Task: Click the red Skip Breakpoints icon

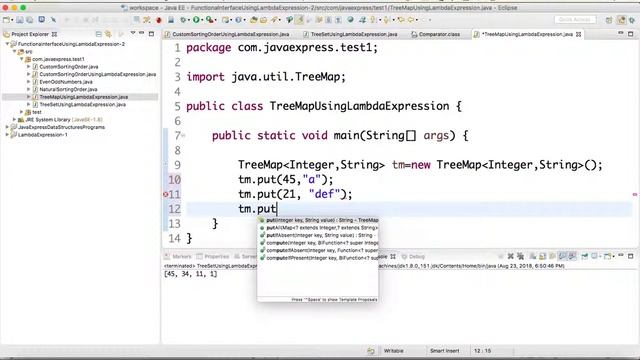Action: pos(159,20)
